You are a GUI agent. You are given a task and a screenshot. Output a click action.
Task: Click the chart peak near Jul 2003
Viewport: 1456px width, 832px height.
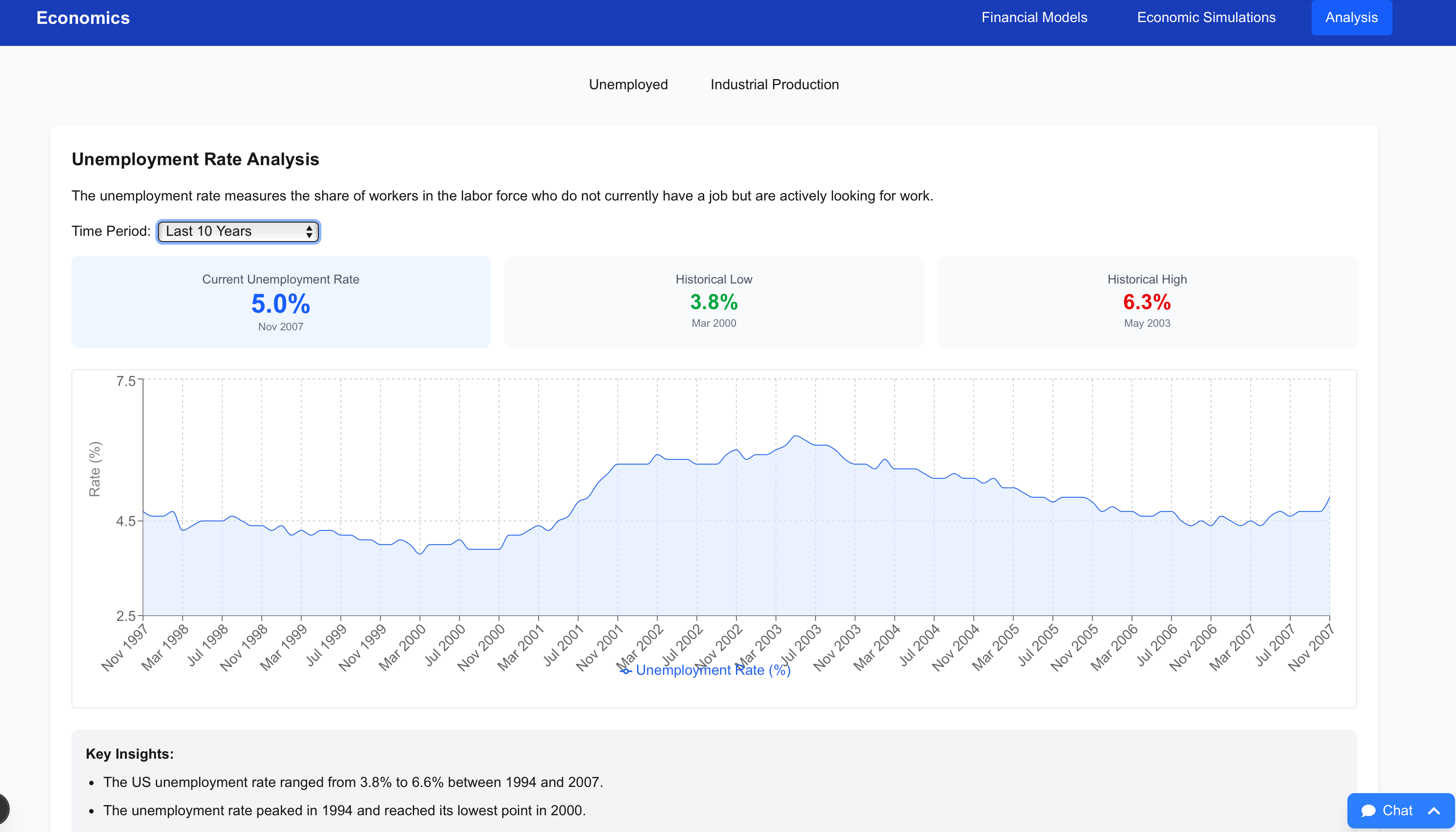click(x=796, y=437)
